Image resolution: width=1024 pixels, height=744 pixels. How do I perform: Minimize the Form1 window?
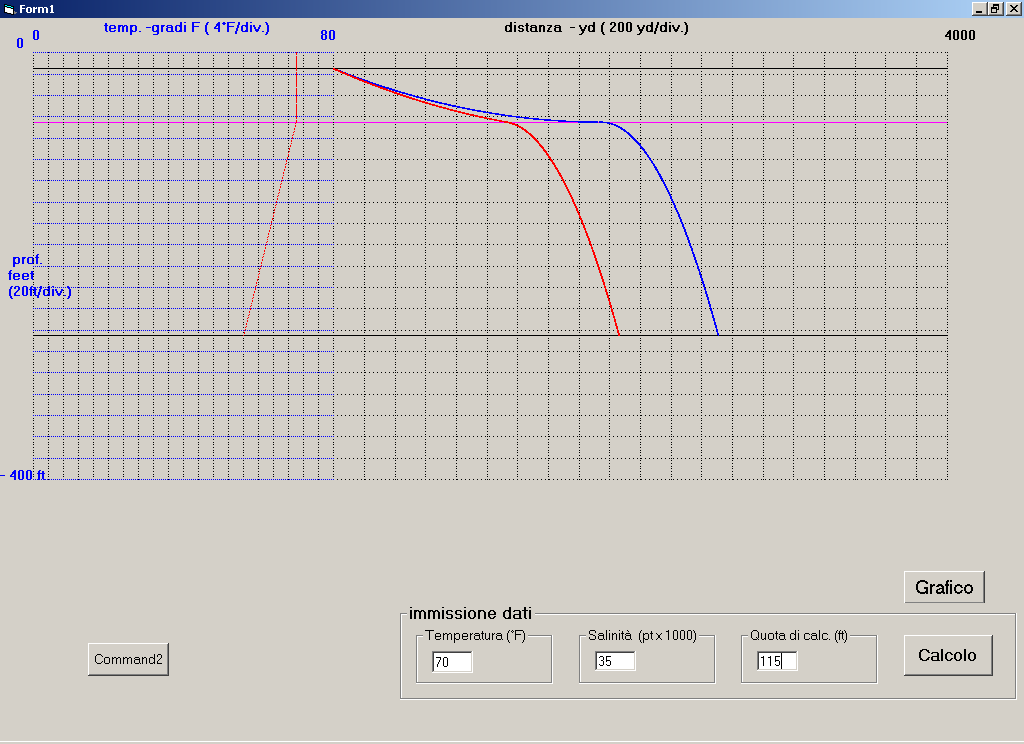pos(978,8)
